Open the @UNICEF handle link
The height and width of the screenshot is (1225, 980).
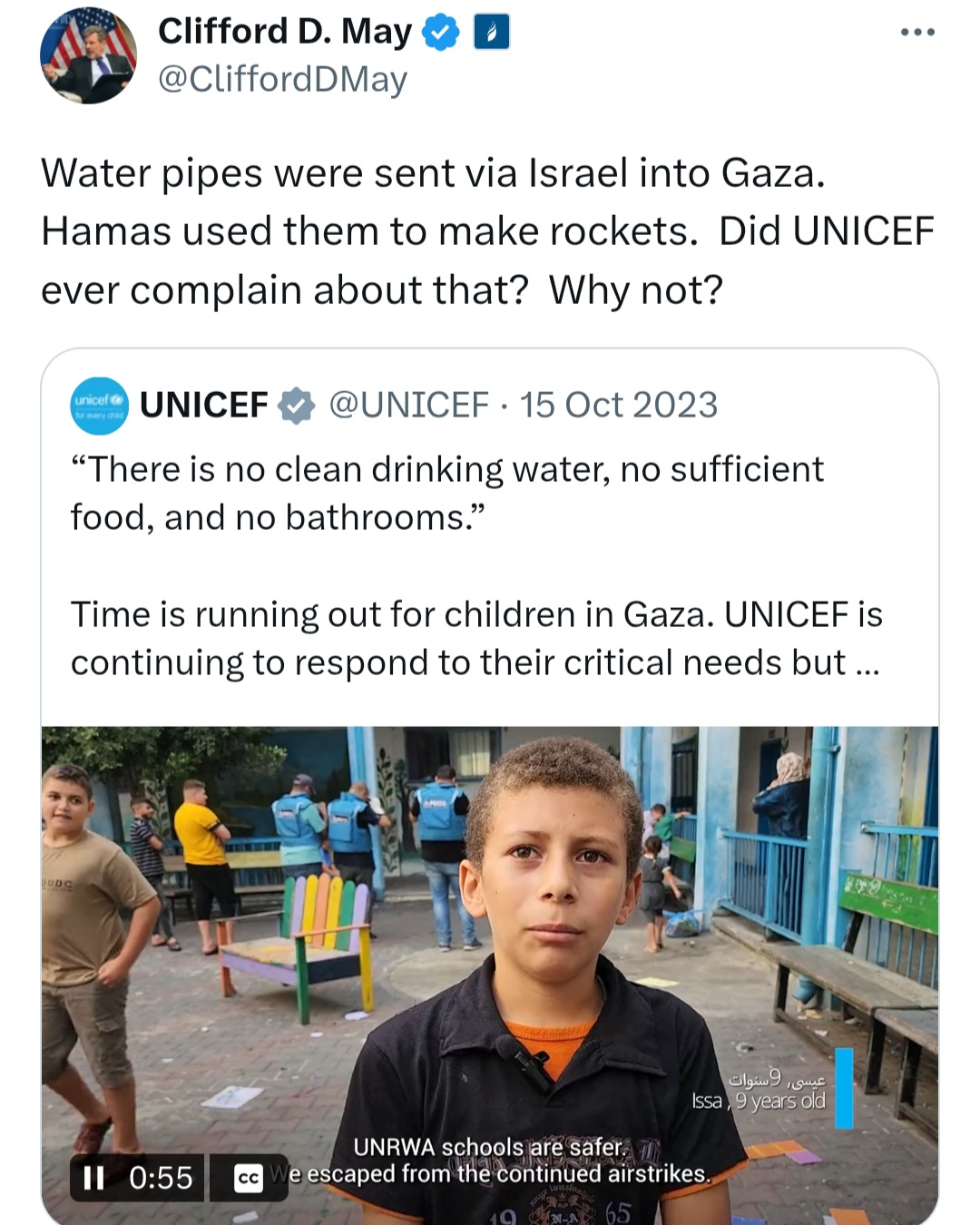[408, 406]
